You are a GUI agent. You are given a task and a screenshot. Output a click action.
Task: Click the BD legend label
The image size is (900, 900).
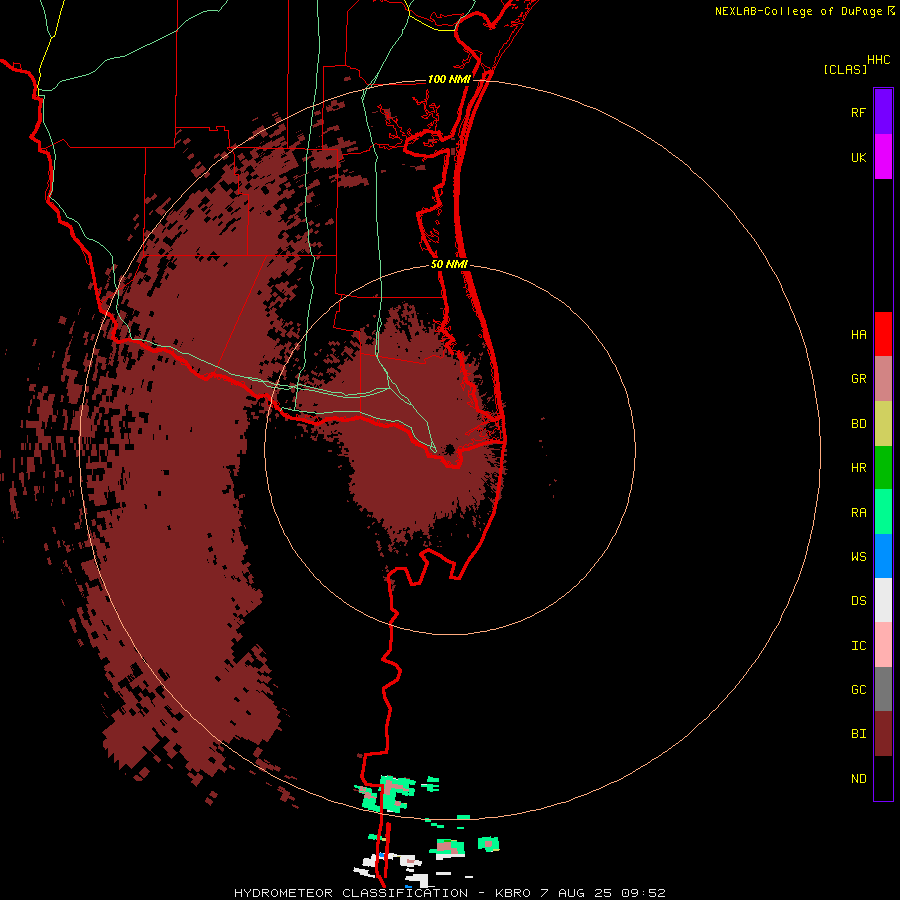(858, 424)
